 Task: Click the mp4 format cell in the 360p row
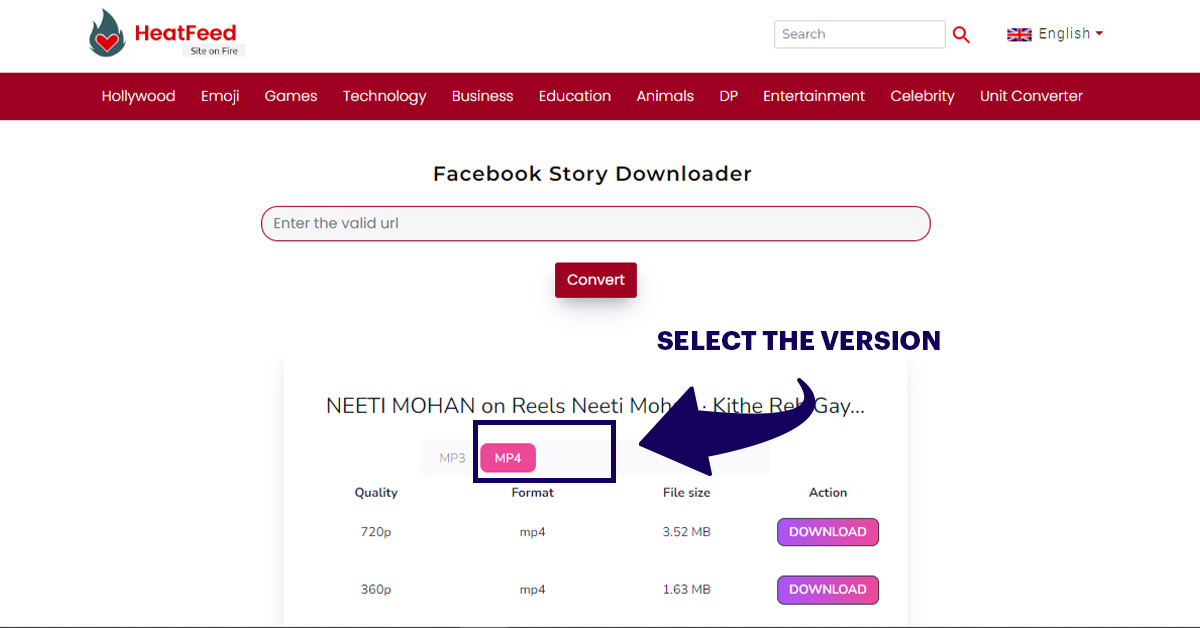(533, 590)
